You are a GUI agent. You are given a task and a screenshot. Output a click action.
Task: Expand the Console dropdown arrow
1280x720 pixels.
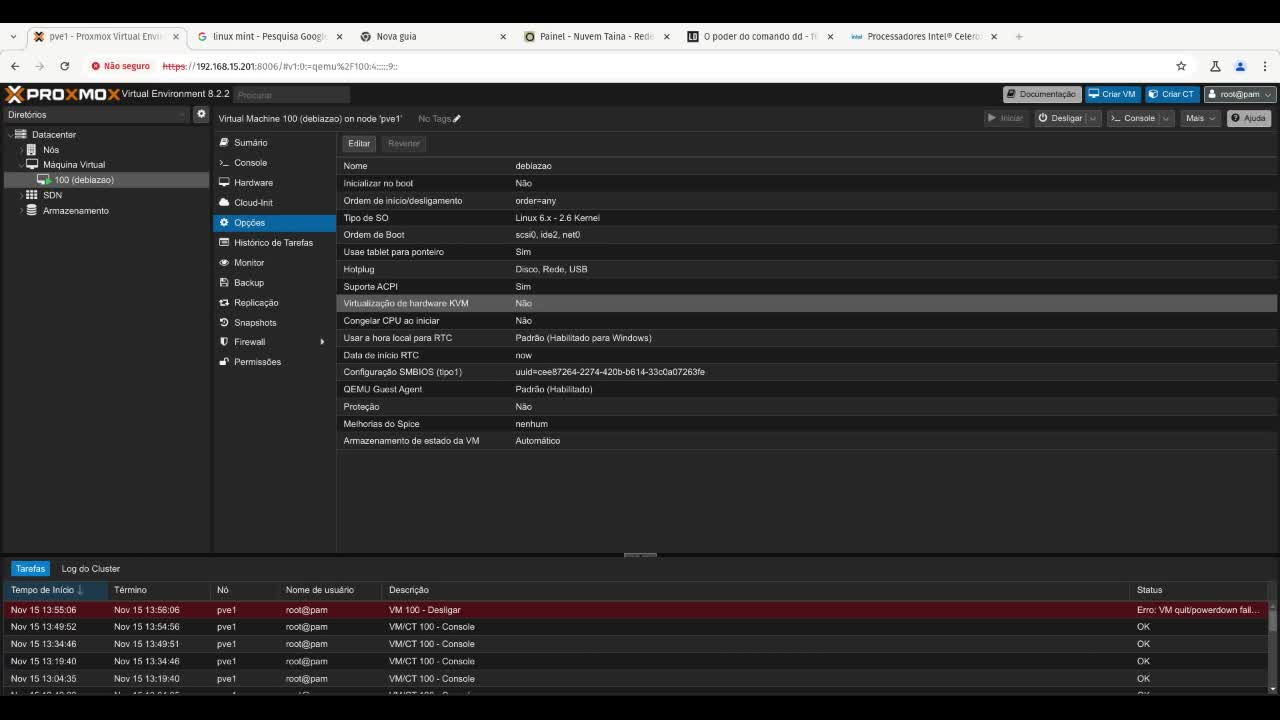[1165, 118]
